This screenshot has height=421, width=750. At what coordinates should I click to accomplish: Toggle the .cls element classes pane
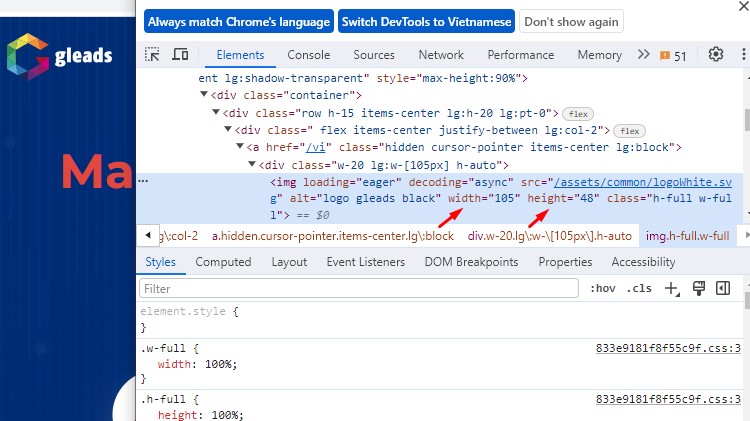[639, 289]
